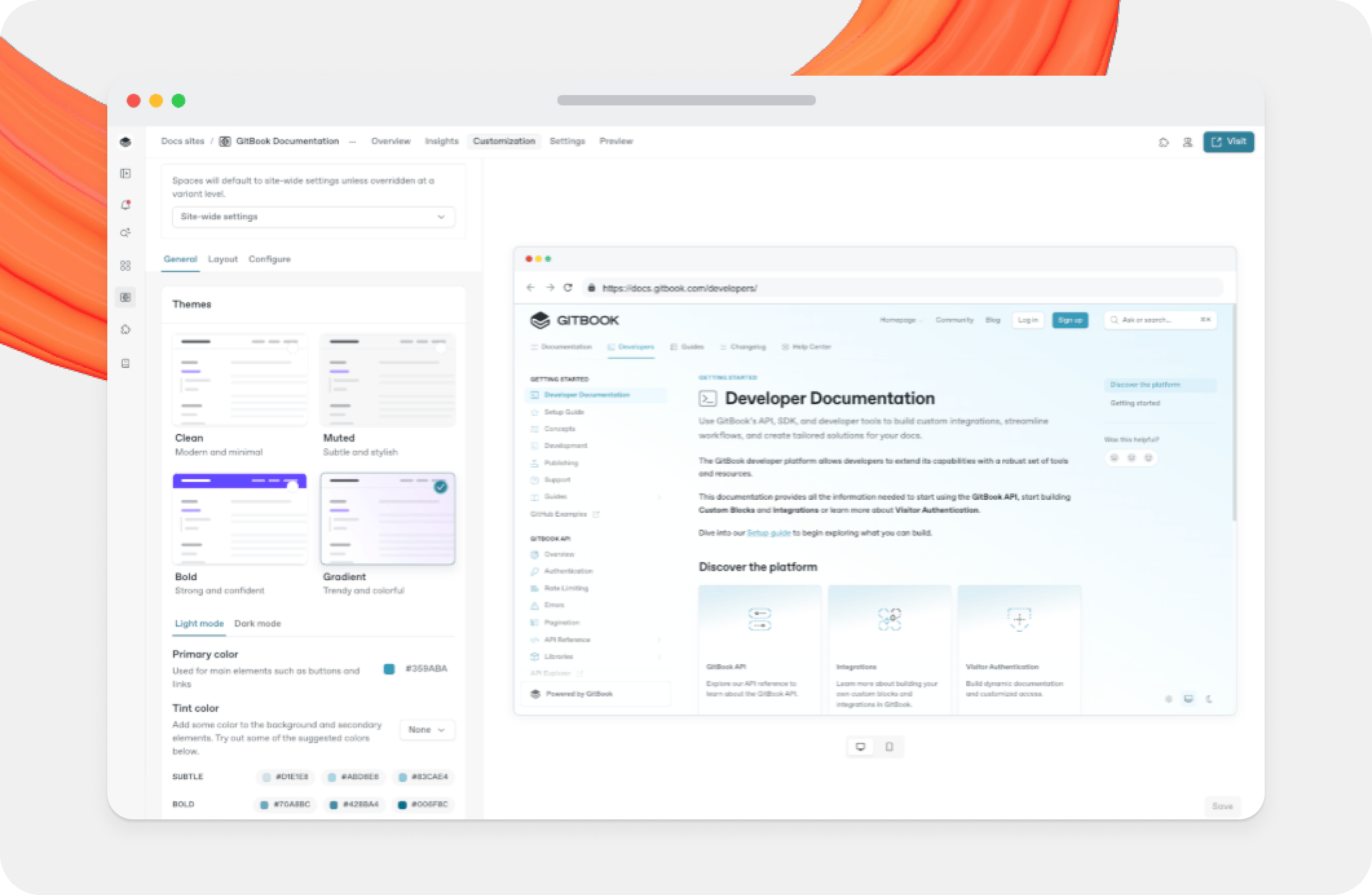The image size is (1372, 895).
Task: Click the GitBook logo icon at sidebar top
Action: pyautogui.click(x=125, y=142)
